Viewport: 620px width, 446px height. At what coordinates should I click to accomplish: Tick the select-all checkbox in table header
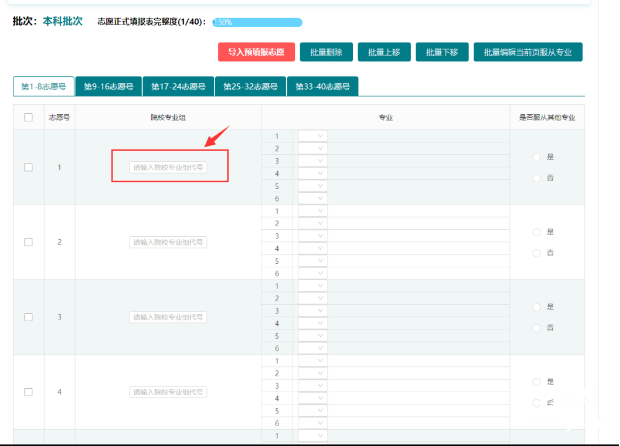[28, 118]
